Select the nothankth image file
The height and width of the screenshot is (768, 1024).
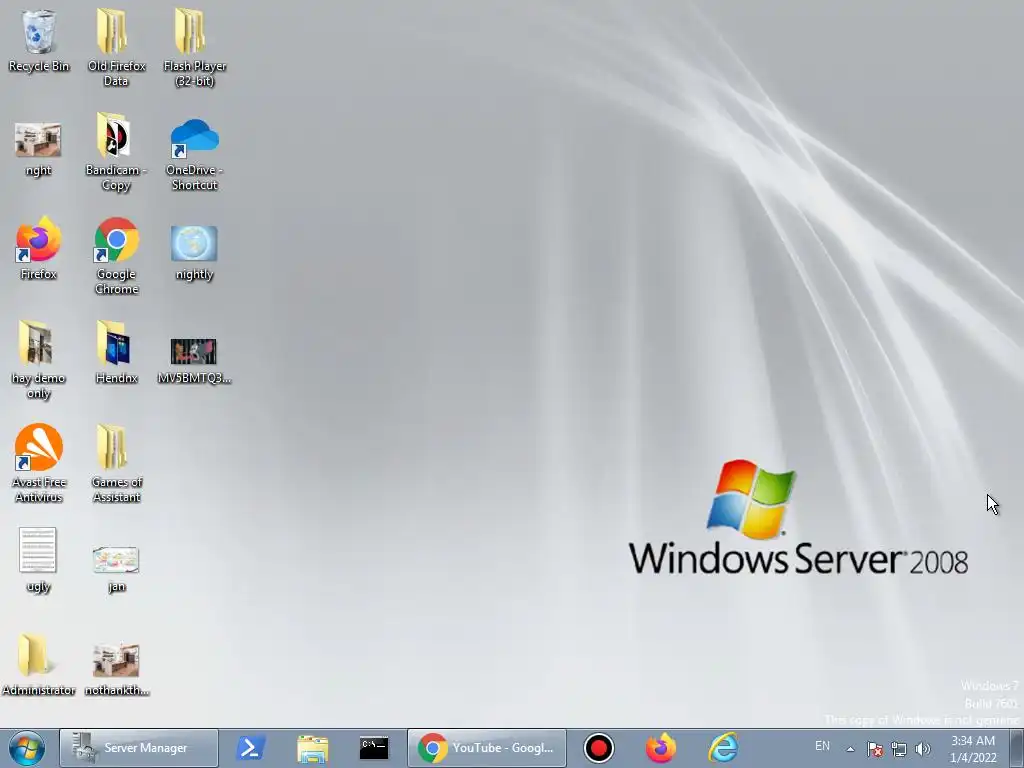tap(116, 669)
